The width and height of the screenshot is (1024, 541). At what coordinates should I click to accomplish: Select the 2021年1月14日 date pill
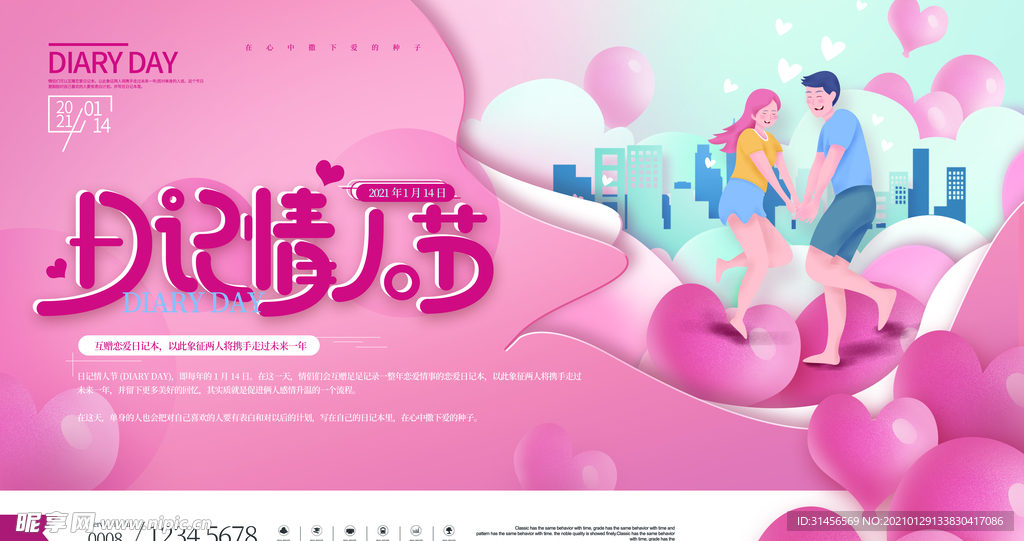411,192
